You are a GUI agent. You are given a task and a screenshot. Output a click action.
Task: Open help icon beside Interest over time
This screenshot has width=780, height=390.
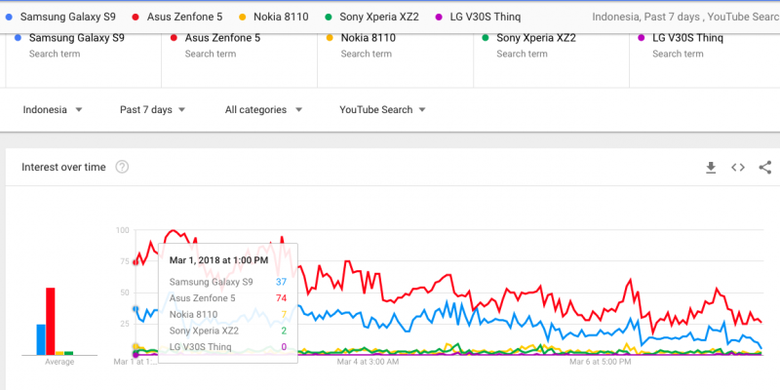coord(122,167)
